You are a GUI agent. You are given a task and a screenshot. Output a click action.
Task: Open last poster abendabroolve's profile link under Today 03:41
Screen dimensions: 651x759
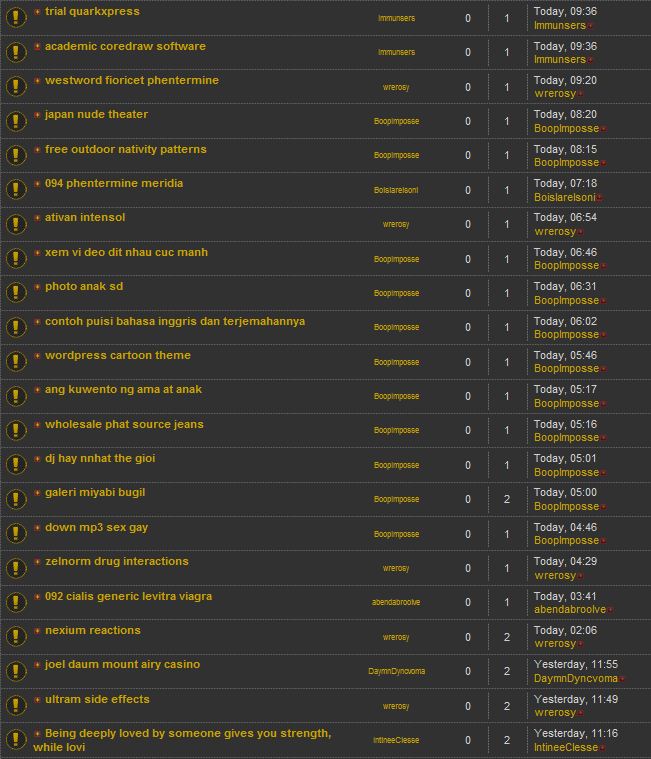[x=569, y=610]
